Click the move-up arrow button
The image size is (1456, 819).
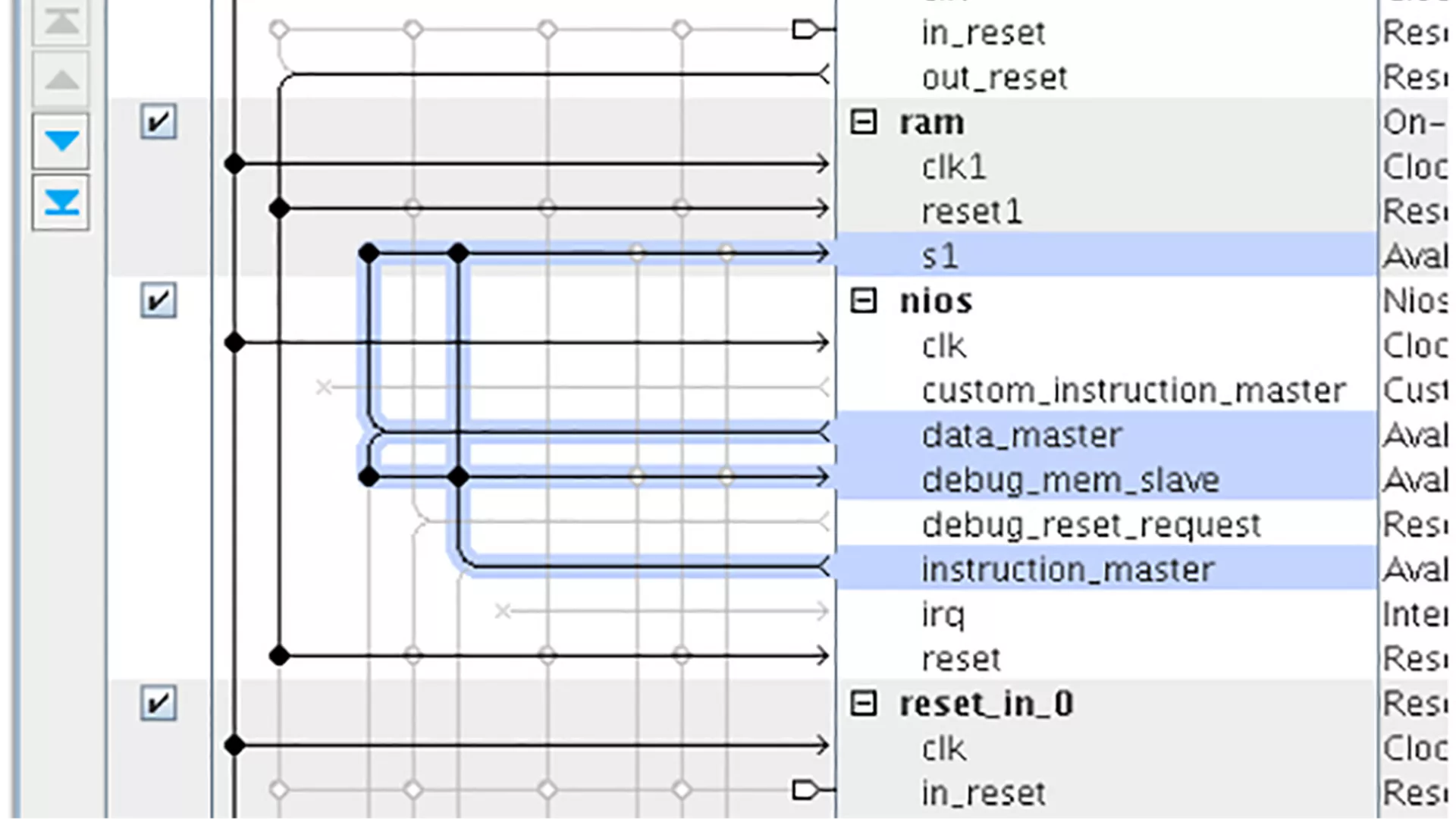pos(61,79)
